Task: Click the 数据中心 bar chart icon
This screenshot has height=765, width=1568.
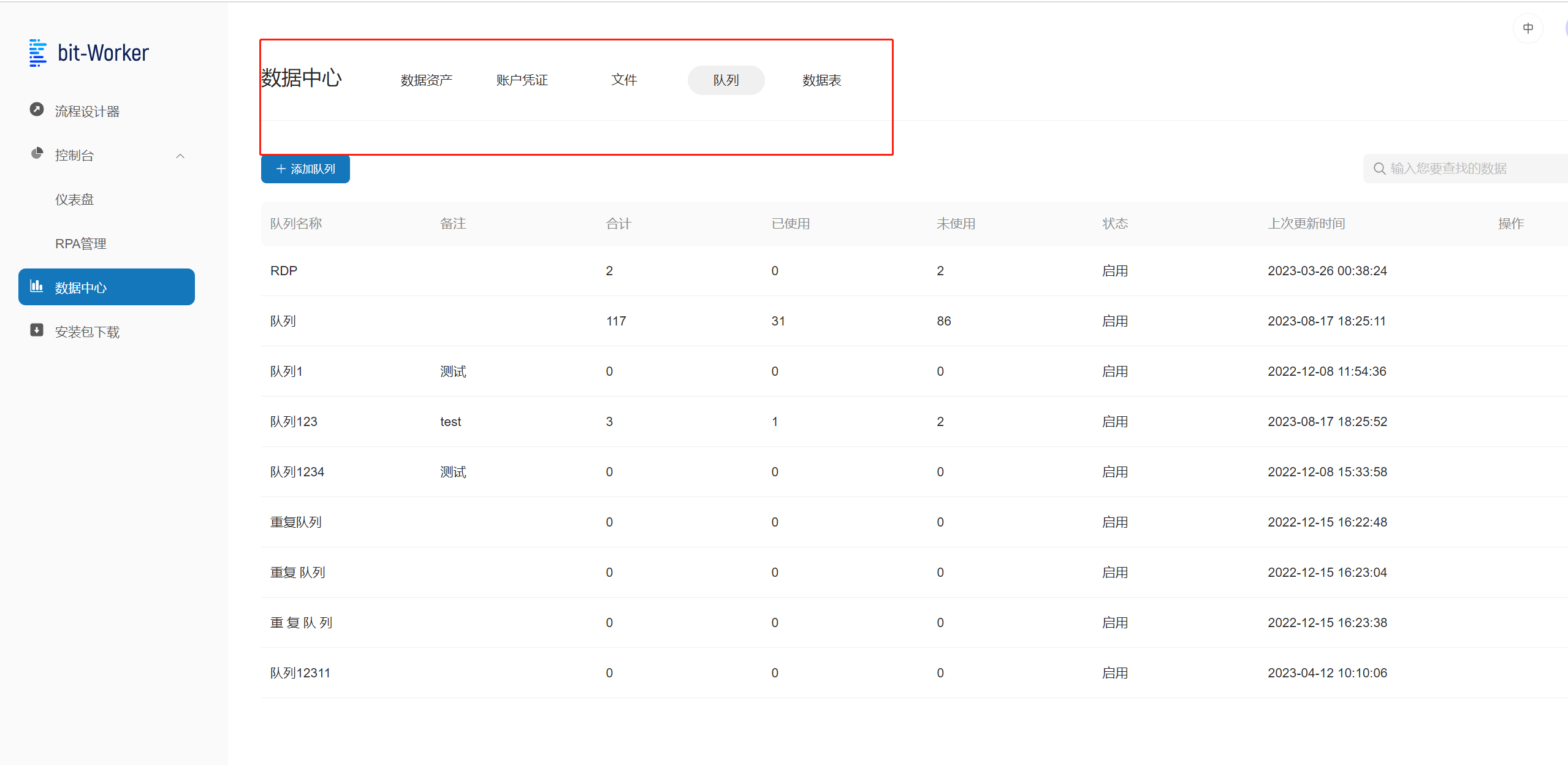Action: click(x=37, y=286)
